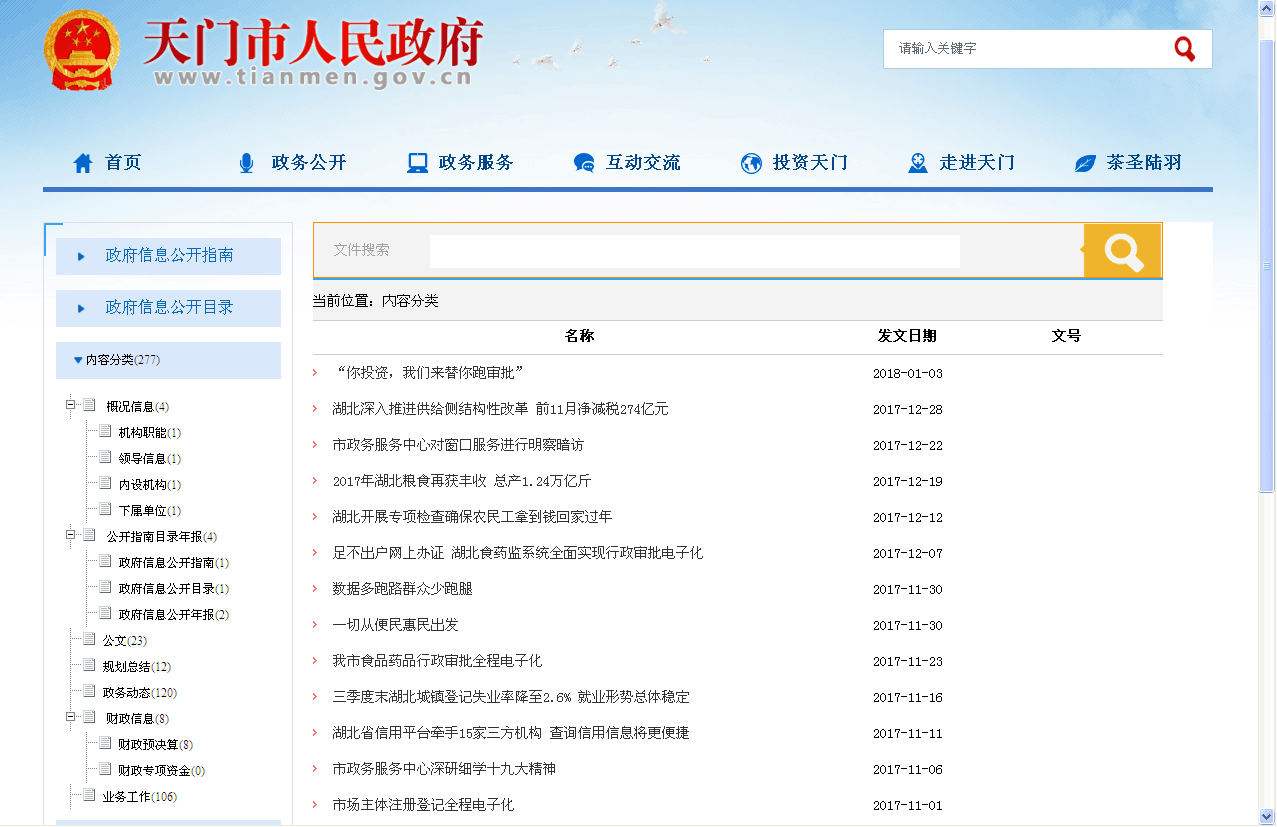
Task: Collapse the 公开指南目录年报 tree node
Action: point(71,536)
